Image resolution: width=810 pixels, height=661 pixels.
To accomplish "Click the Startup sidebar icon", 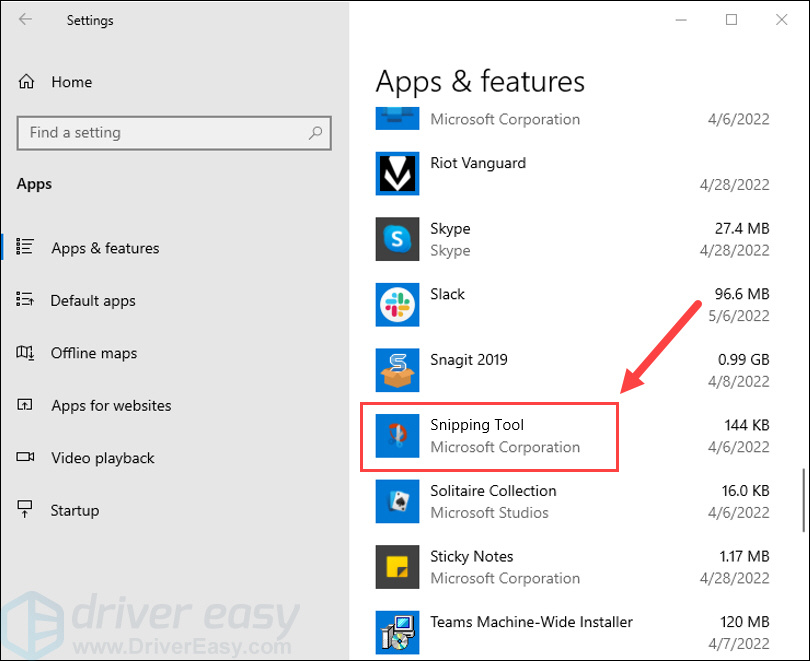I will pos(25,509).
